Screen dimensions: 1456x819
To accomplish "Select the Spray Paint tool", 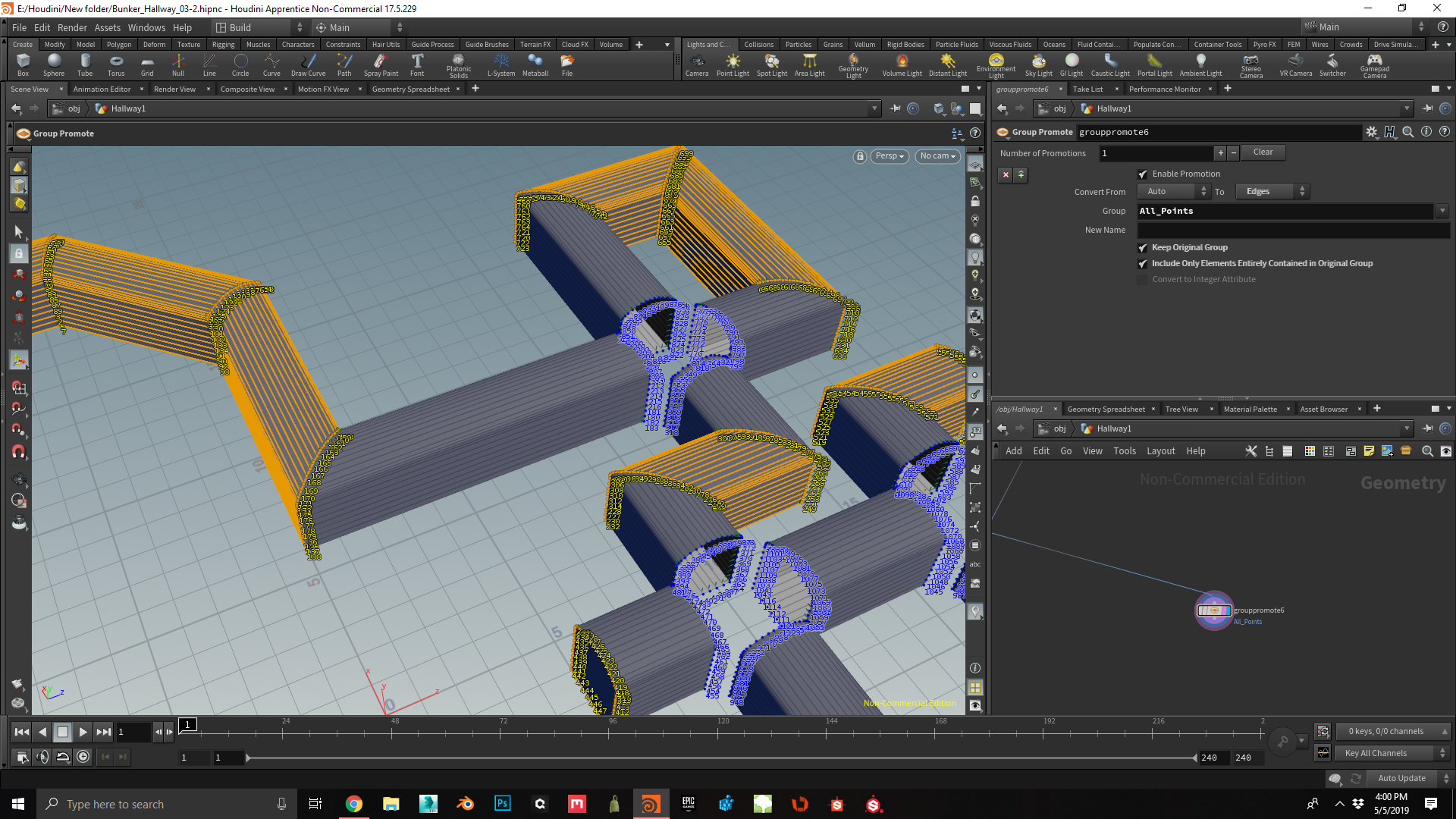I will pos(381,64).
